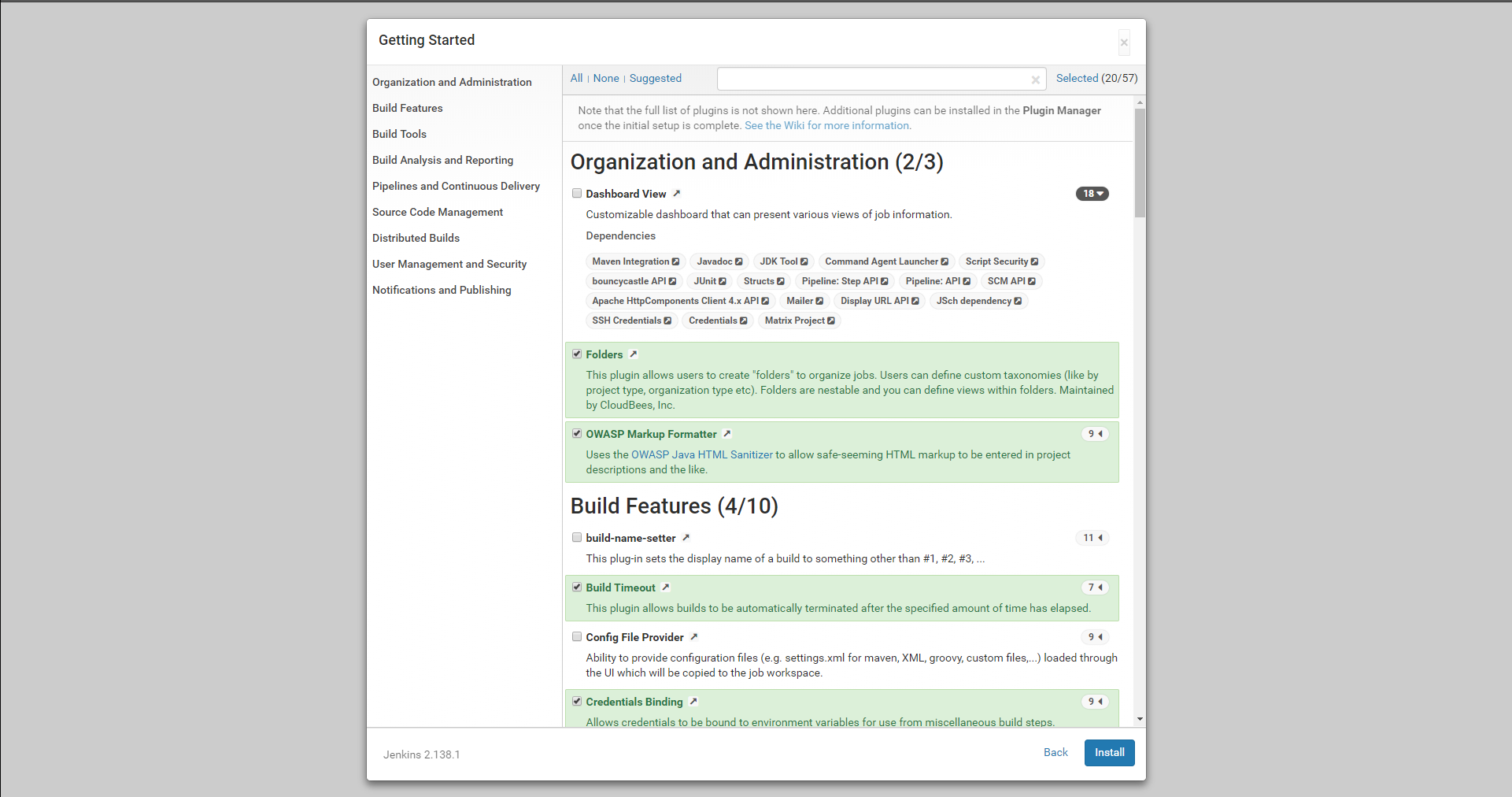Jump to Build Features category

[408, 108]
